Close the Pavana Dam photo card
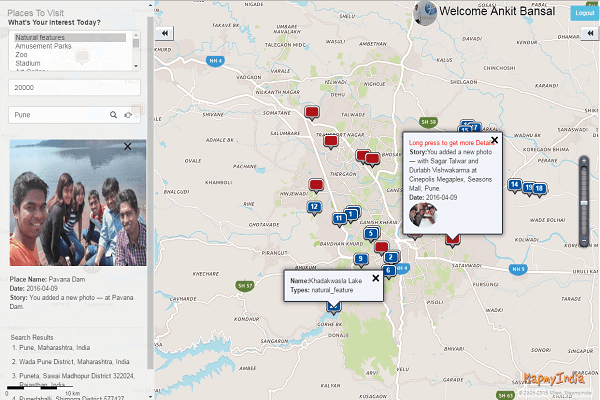Image resolution: width=600 pixels, height=400 pixels. click(127, 147)
